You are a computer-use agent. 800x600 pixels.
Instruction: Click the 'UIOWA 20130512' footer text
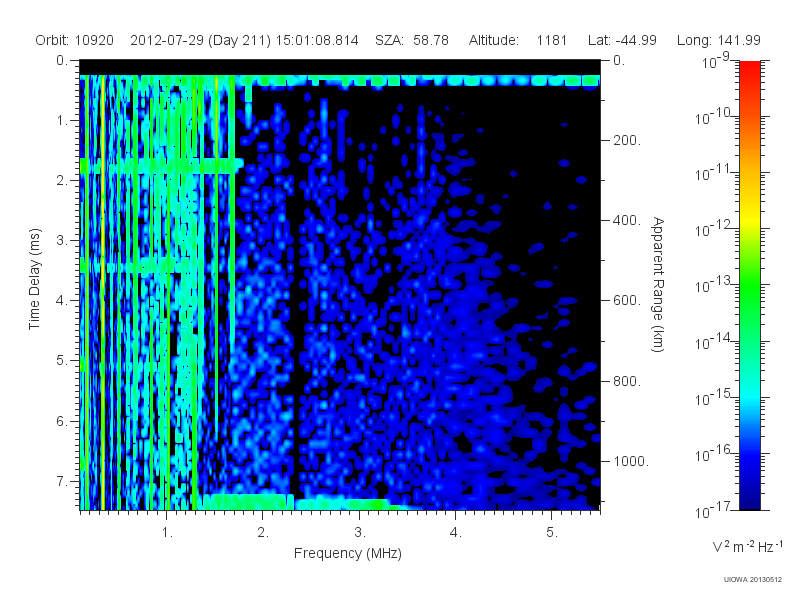pos(753,580)
